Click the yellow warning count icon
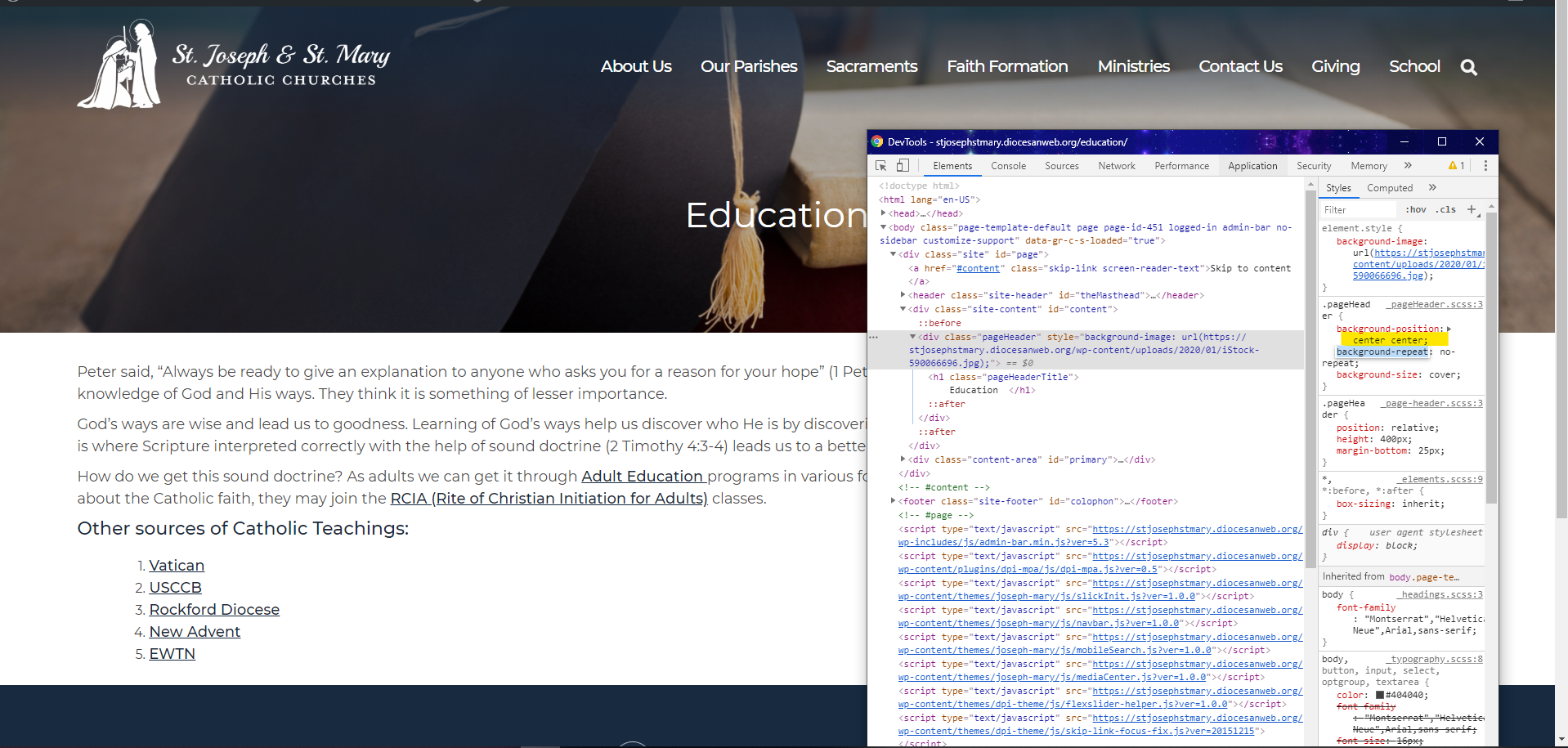Image resolution: width=1568 pixels, height=748 pixels. click(x=1456, y=166)
